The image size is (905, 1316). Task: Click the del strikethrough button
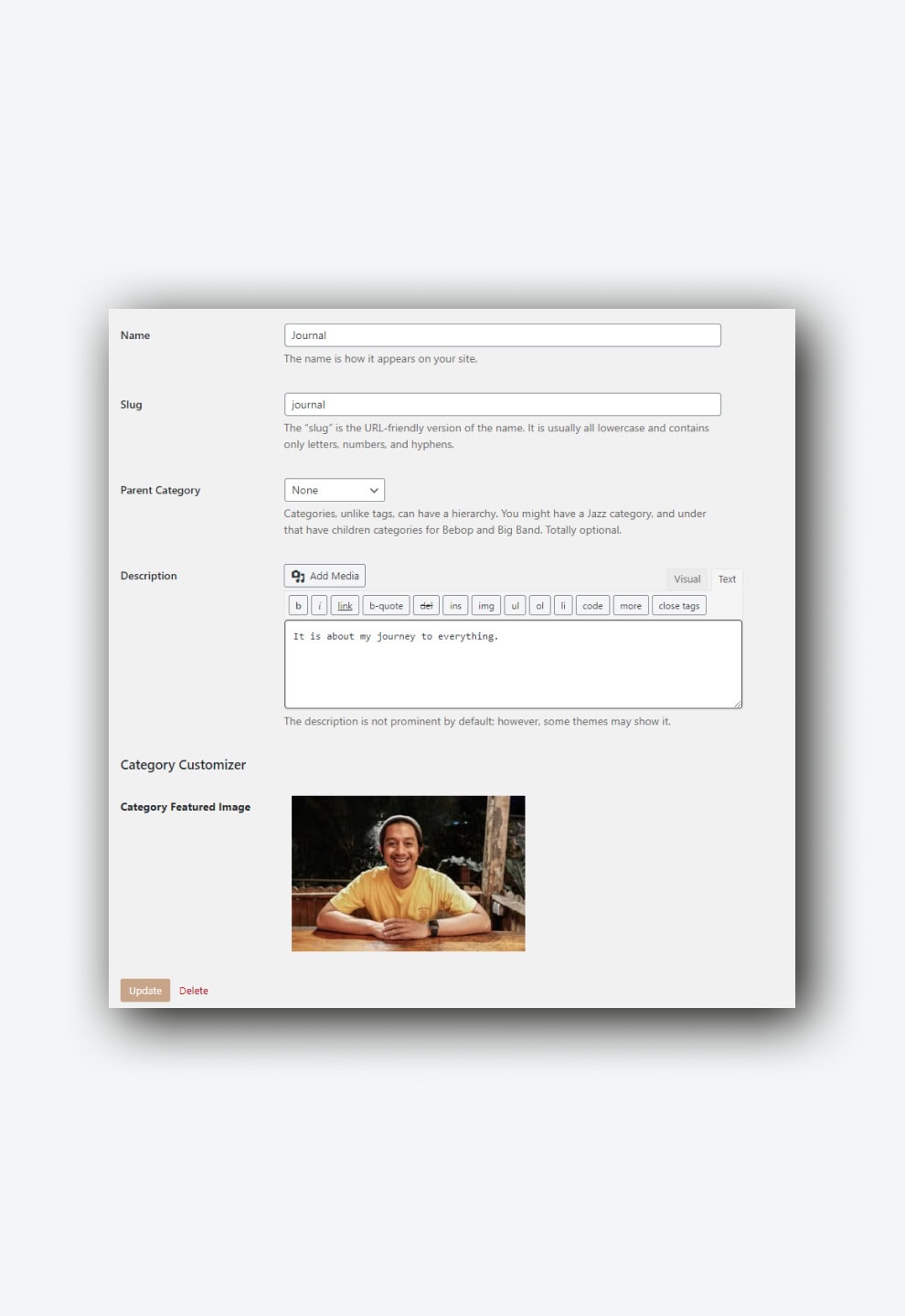pos(426,606)
